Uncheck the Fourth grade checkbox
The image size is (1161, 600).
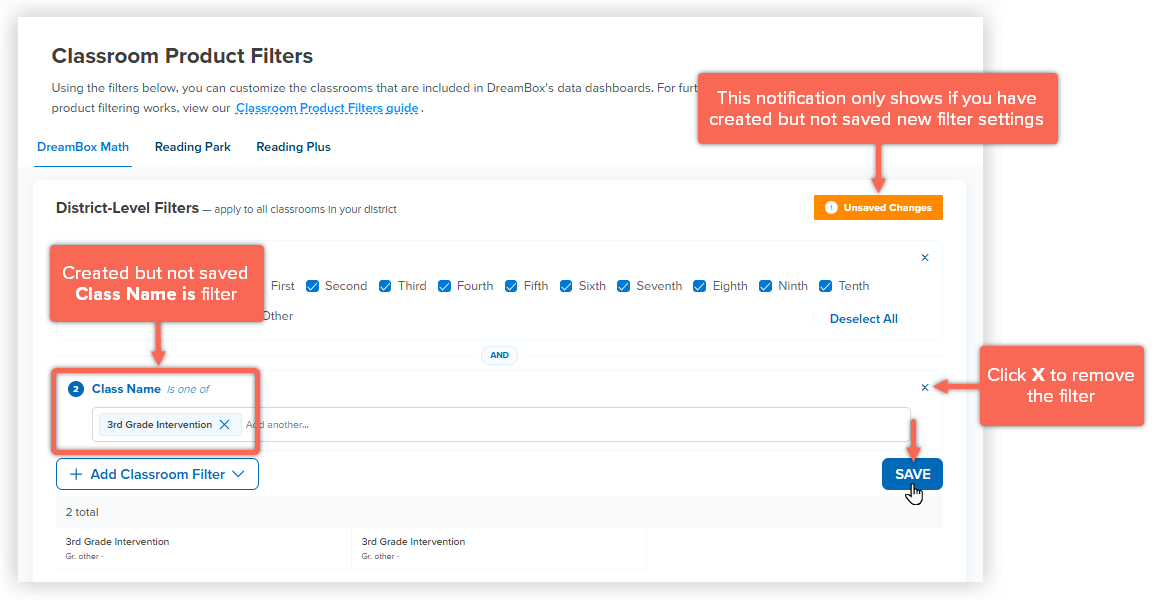coord(444,286)
